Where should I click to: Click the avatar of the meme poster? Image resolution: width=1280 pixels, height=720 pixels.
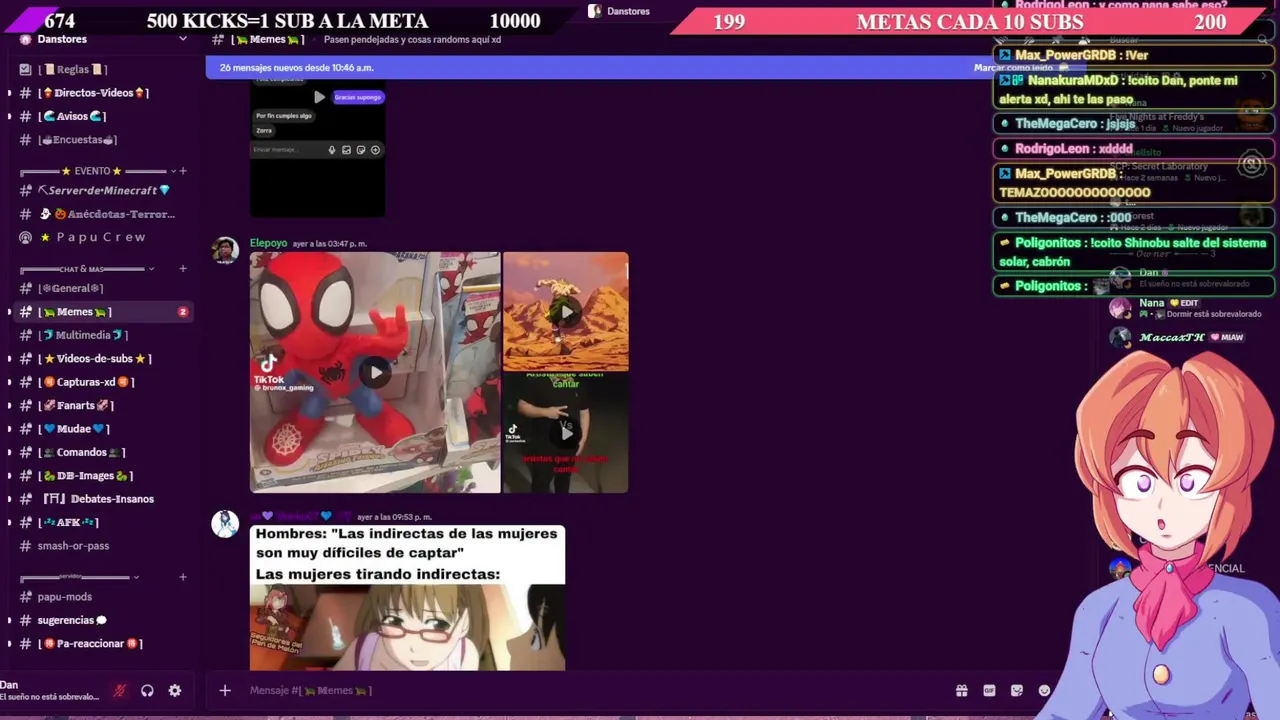pos(225,523)
